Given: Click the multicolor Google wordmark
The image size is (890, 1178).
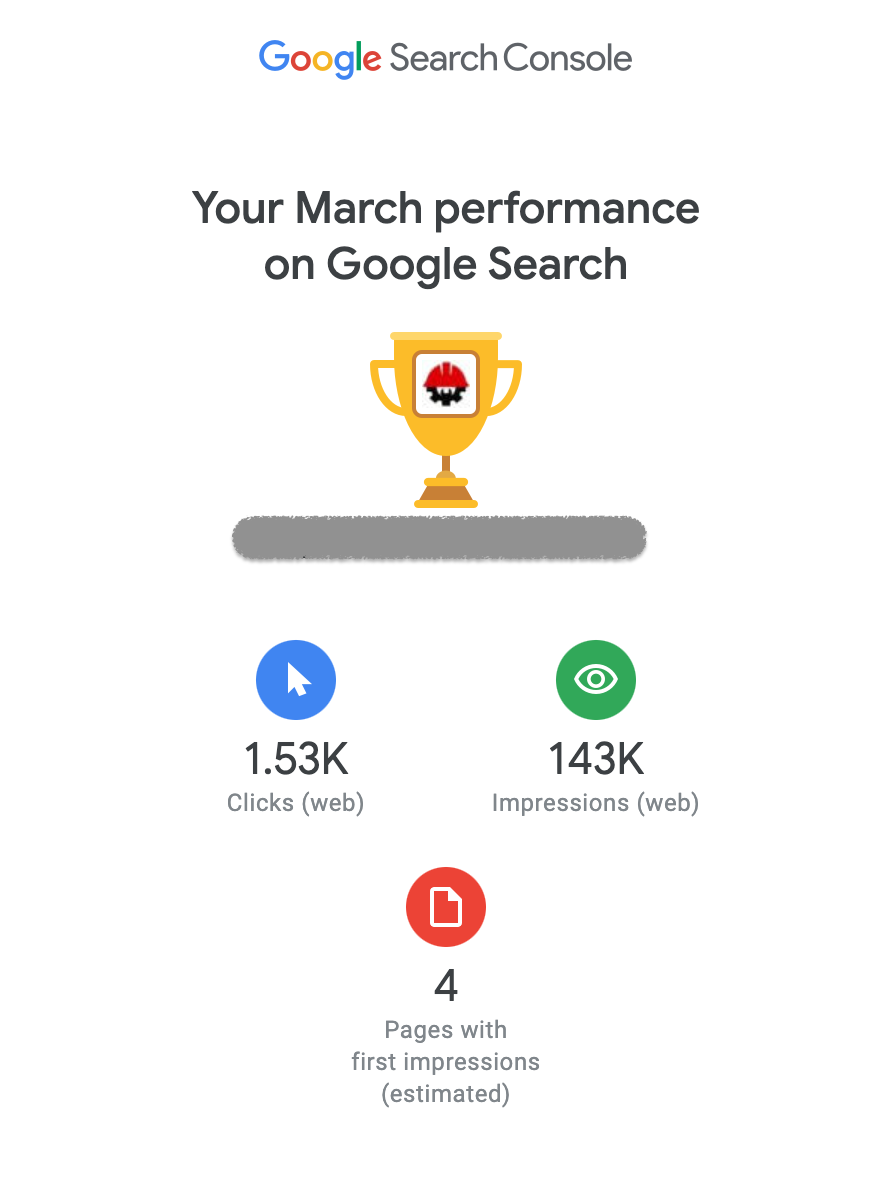Looking at the screenshot, I should point(320,58).
